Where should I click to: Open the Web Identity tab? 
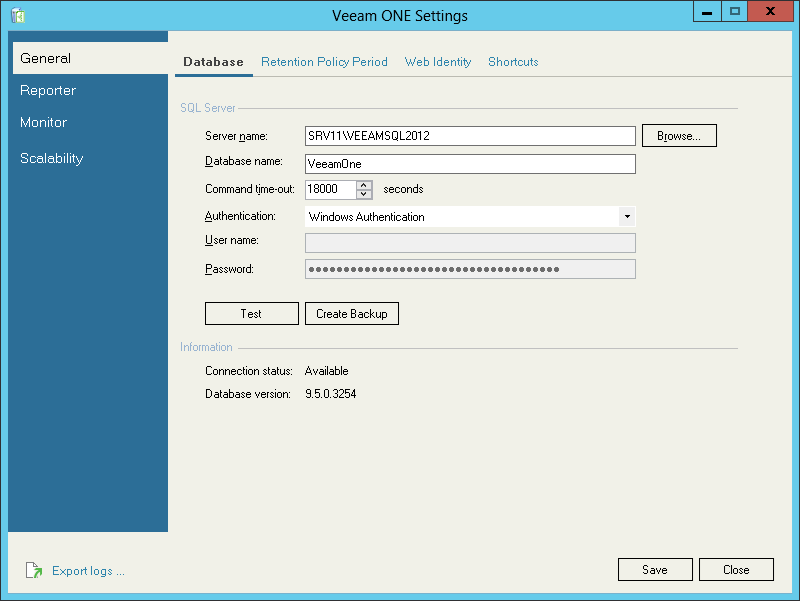click(438, 62)
